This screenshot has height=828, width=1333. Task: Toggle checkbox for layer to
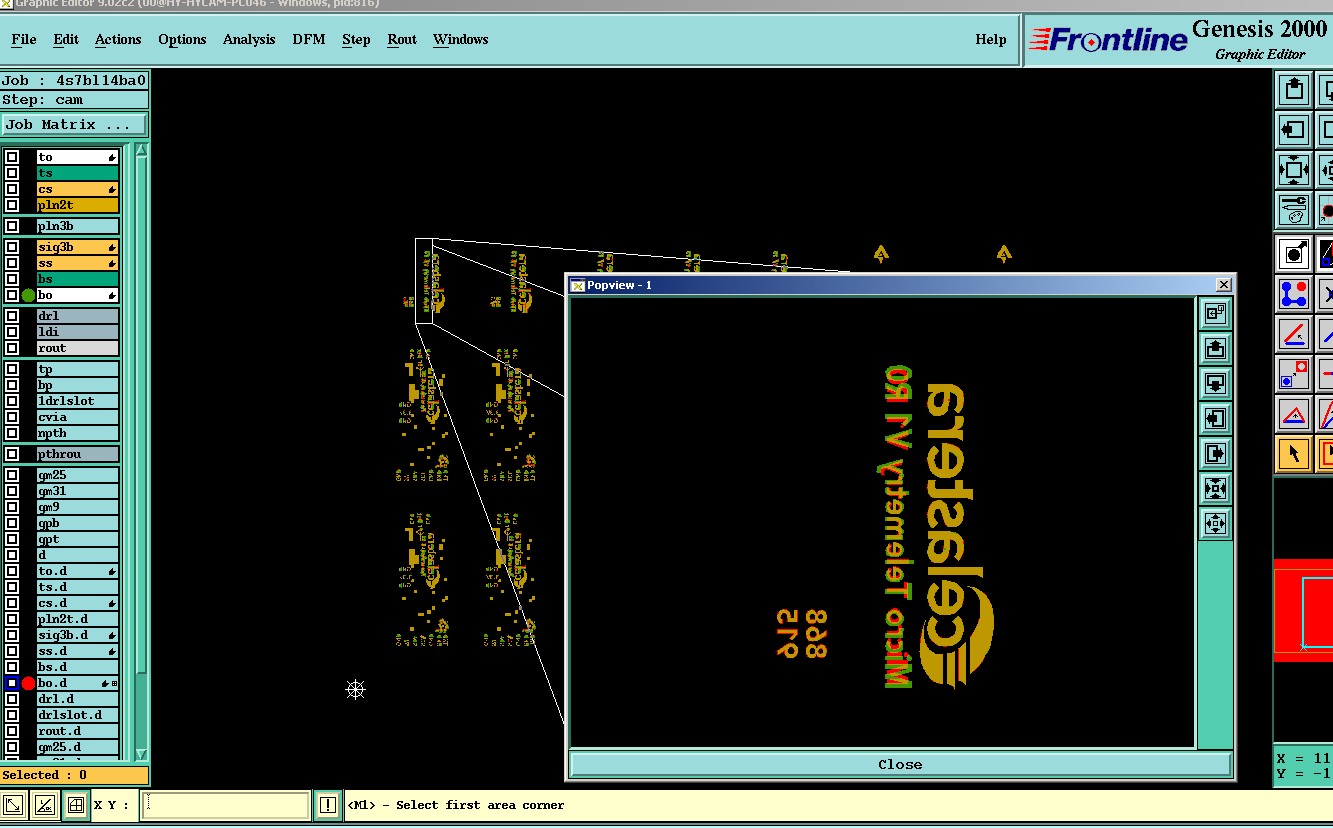tap(12, 157)
